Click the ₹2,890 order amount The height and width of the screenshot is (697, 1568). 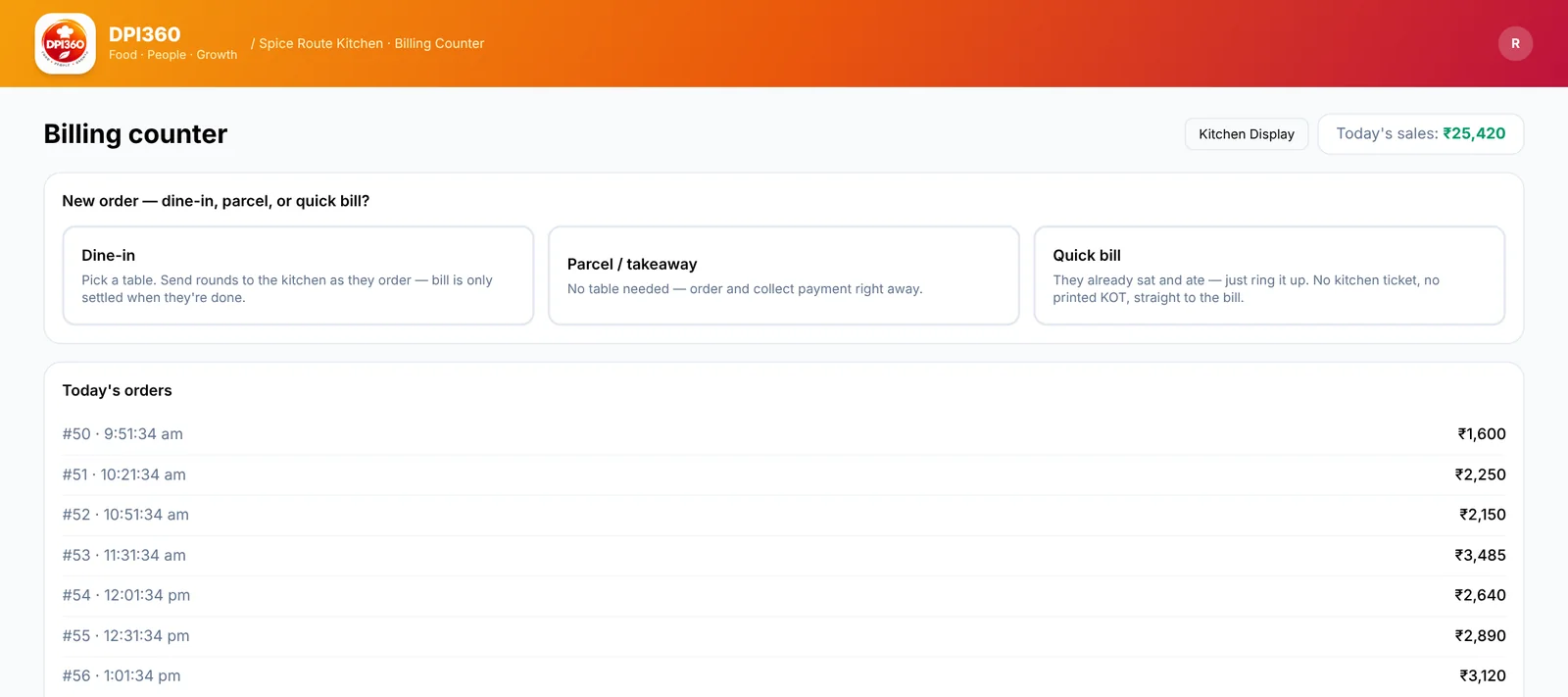1480,635
